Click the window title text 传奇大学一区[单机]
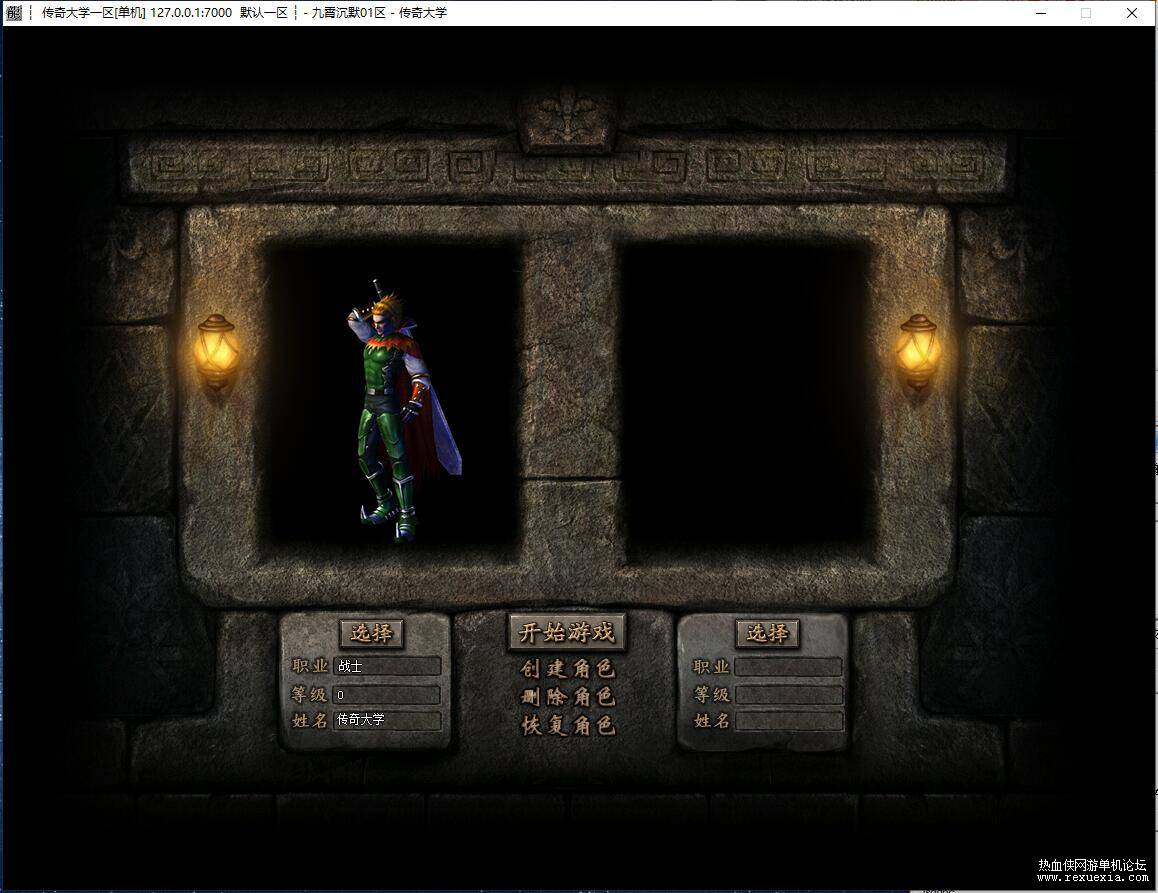The width and height of the screenshot is (1158, 893). point(93,13)
